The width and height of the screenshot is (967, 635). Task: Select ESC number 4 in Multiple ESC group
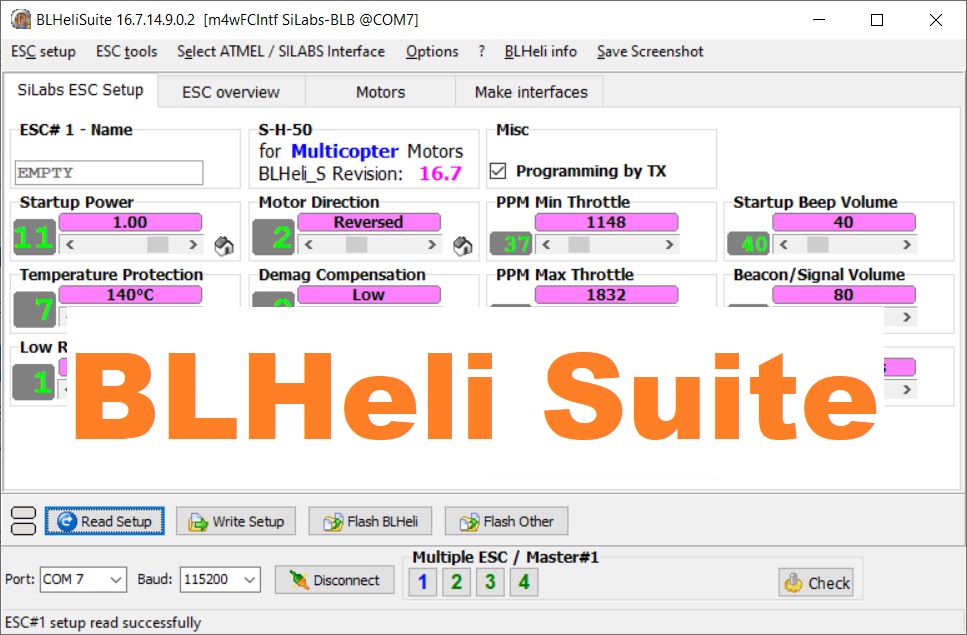pyautogui.click(x=524, y=582)
